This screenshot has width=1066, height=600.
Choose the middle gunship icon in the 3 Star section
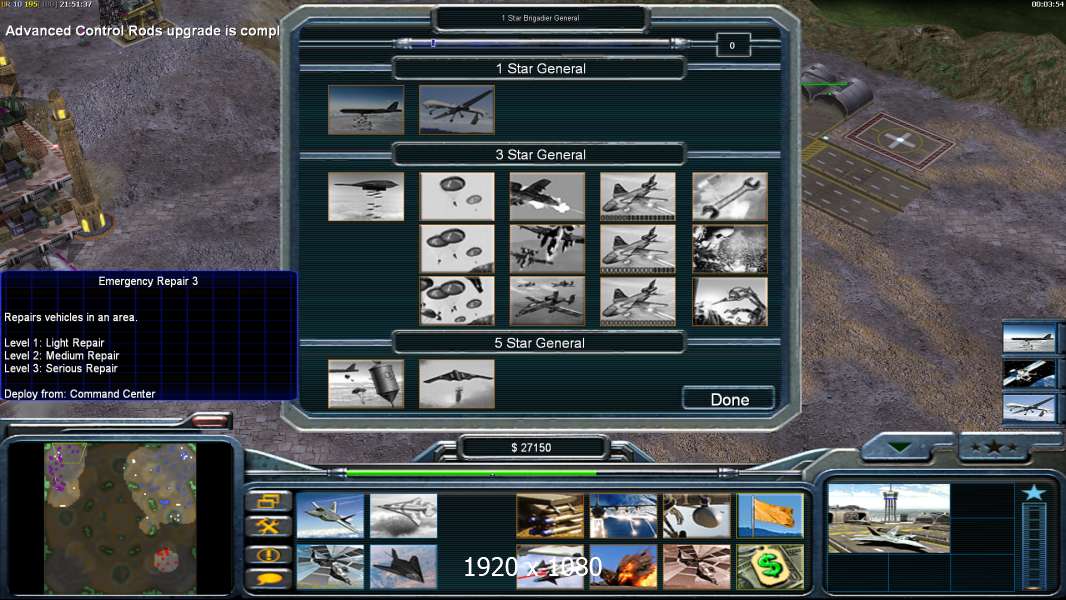coord(638,249)
